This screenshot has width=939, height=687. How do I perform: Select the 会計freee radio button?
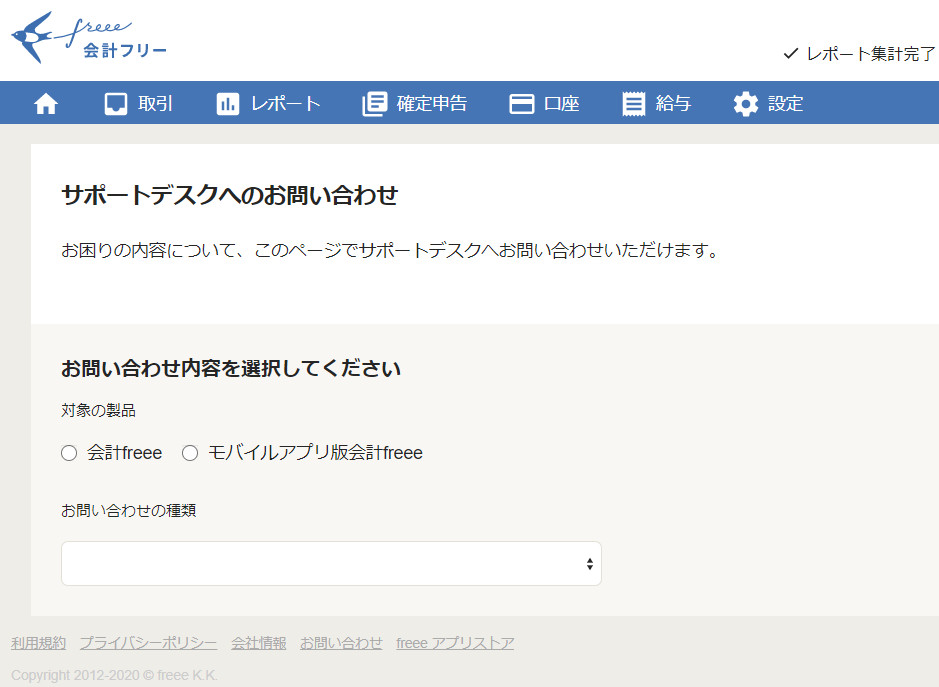pos(69,452)
